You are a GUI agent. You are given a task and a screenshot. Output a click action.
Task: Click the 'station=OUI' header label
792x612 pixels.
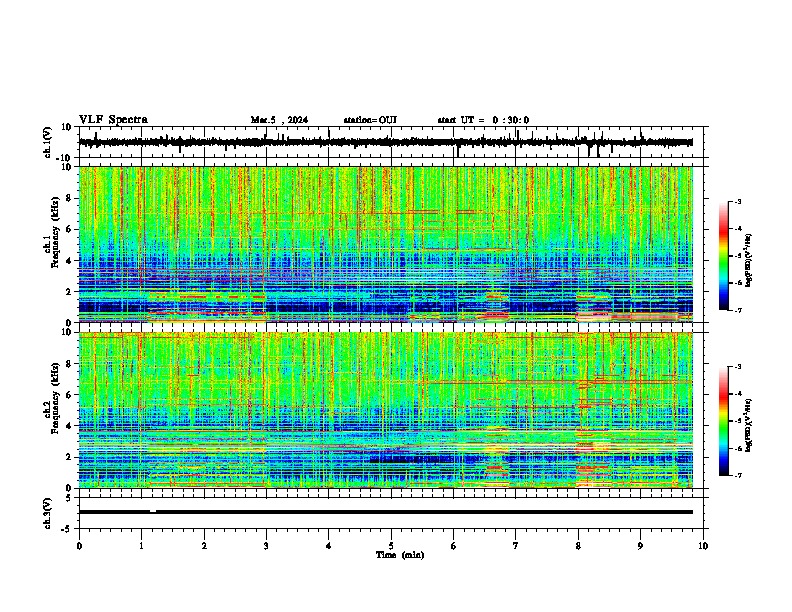point(370,120)
